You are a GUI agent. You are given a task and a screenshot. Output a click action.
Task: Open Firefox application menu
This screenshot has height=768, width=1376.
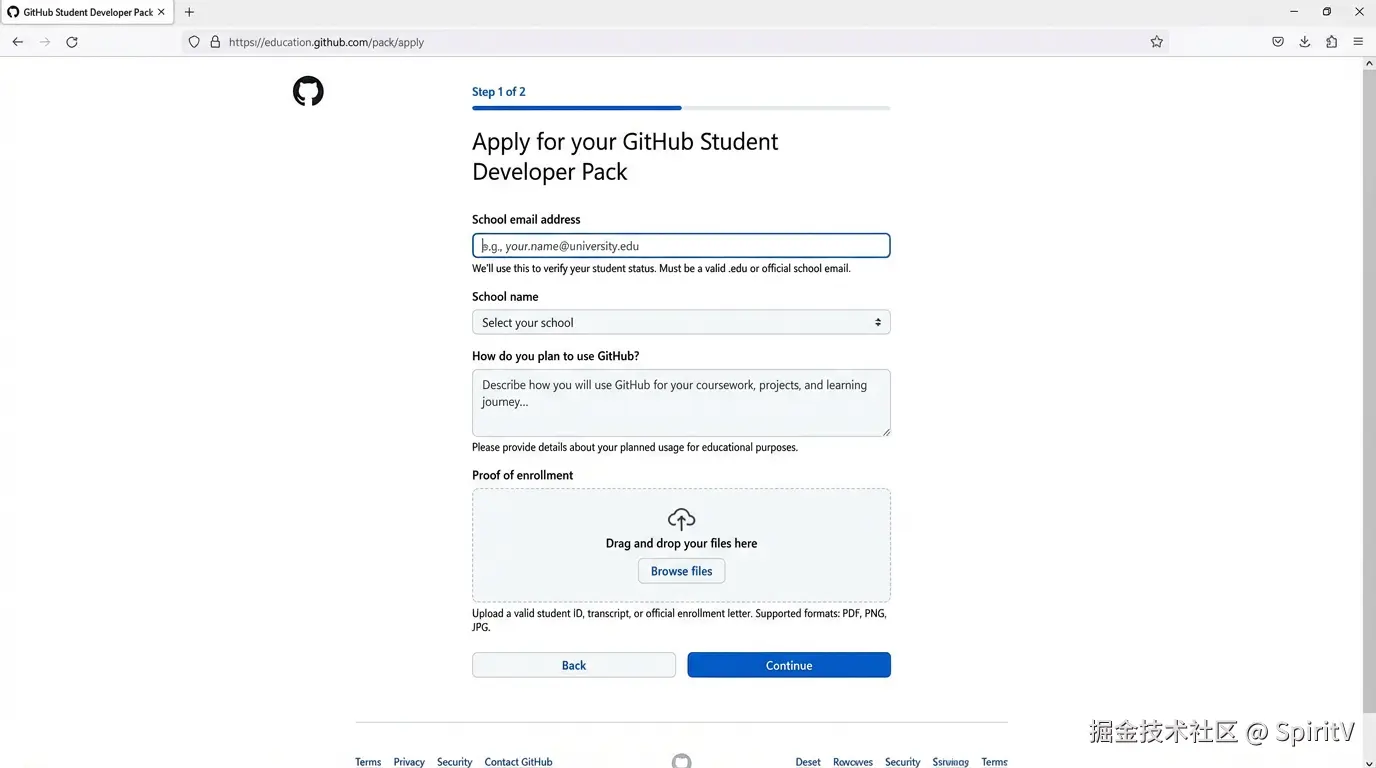coord(1358,42)
